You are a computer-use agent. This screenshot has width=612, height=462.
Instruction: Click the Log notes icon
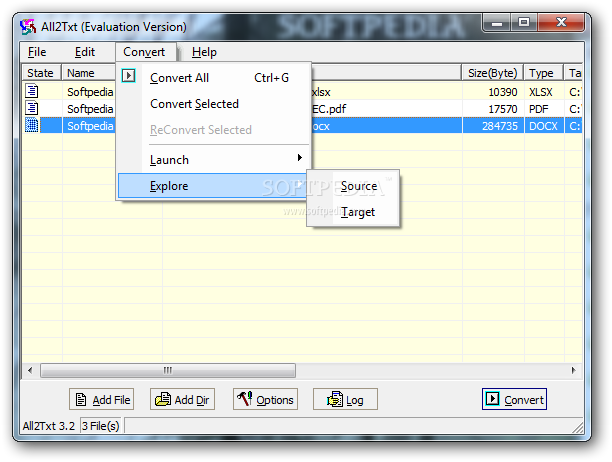pos(335,399)
